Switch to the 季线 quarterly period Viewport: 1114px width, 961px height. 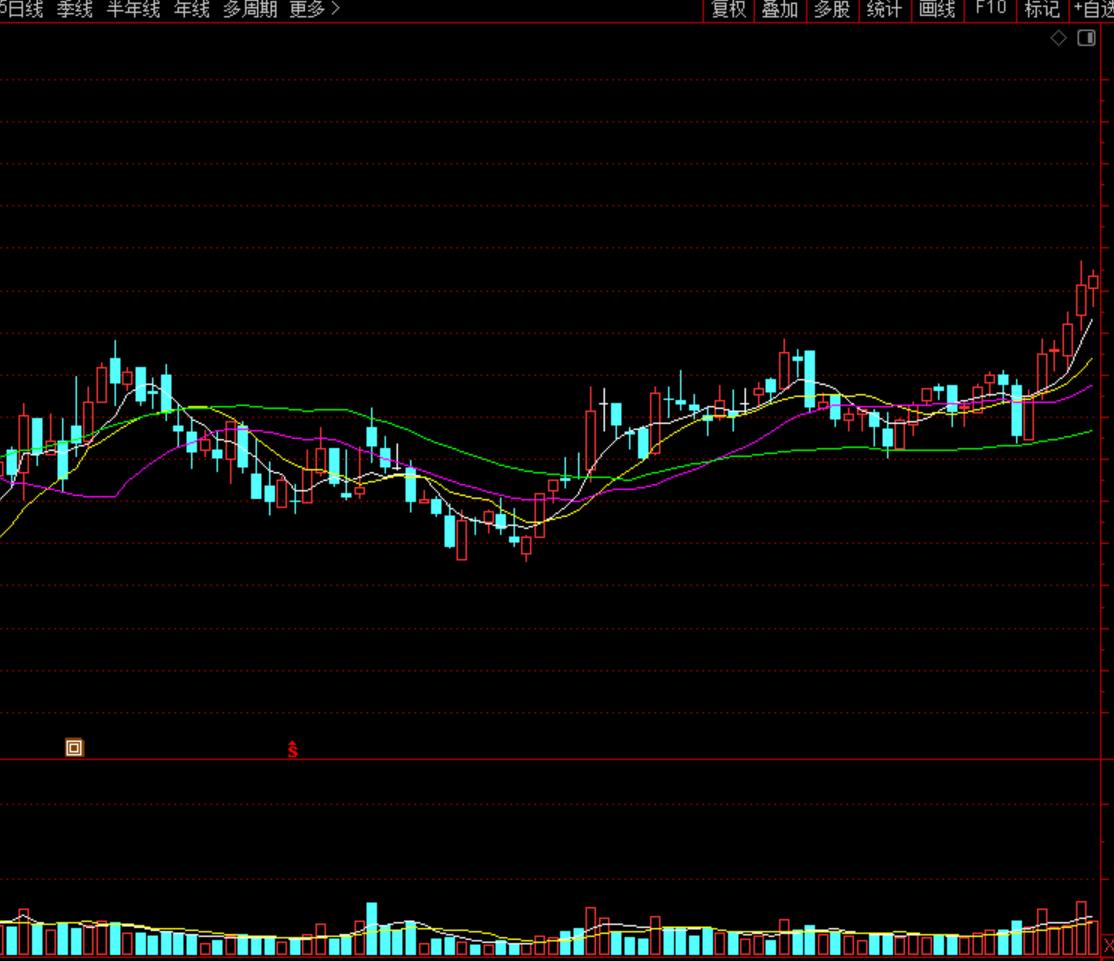(x=74, y=10)
